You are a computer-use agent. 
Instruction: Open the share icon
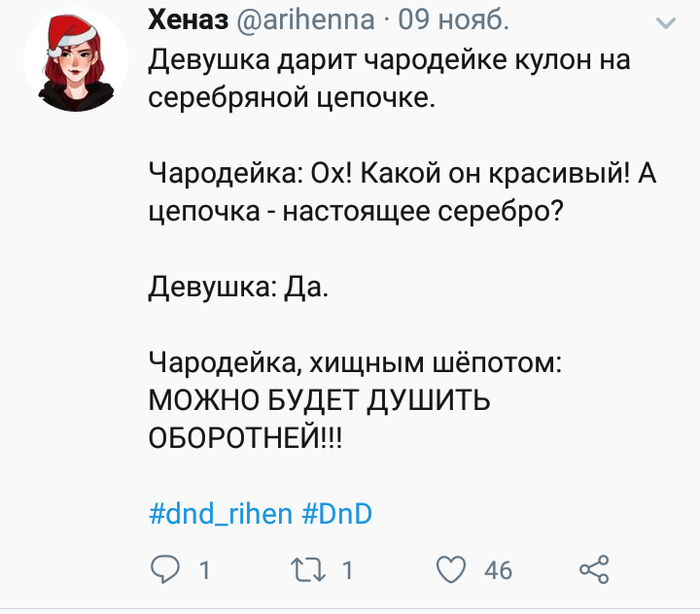tap(594, 570)
